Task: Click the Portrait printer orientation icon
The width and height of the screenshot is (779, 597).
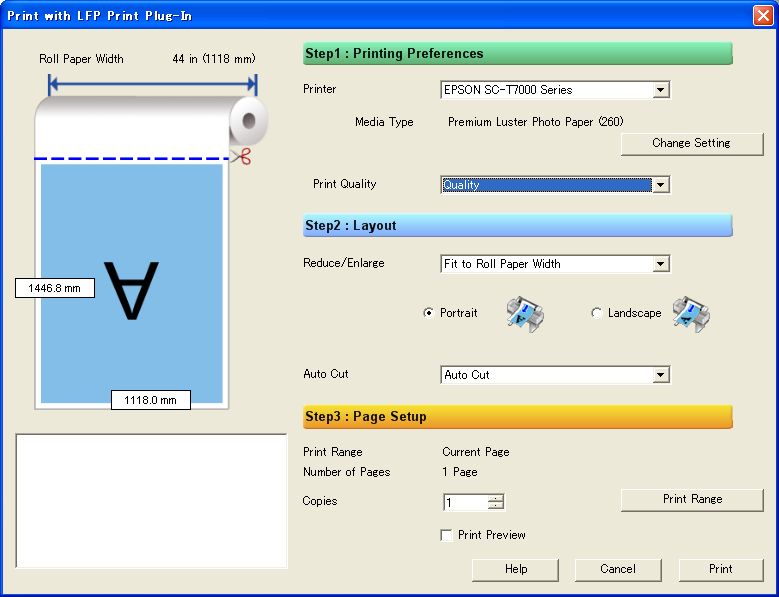Action: [x=525, y=314]
